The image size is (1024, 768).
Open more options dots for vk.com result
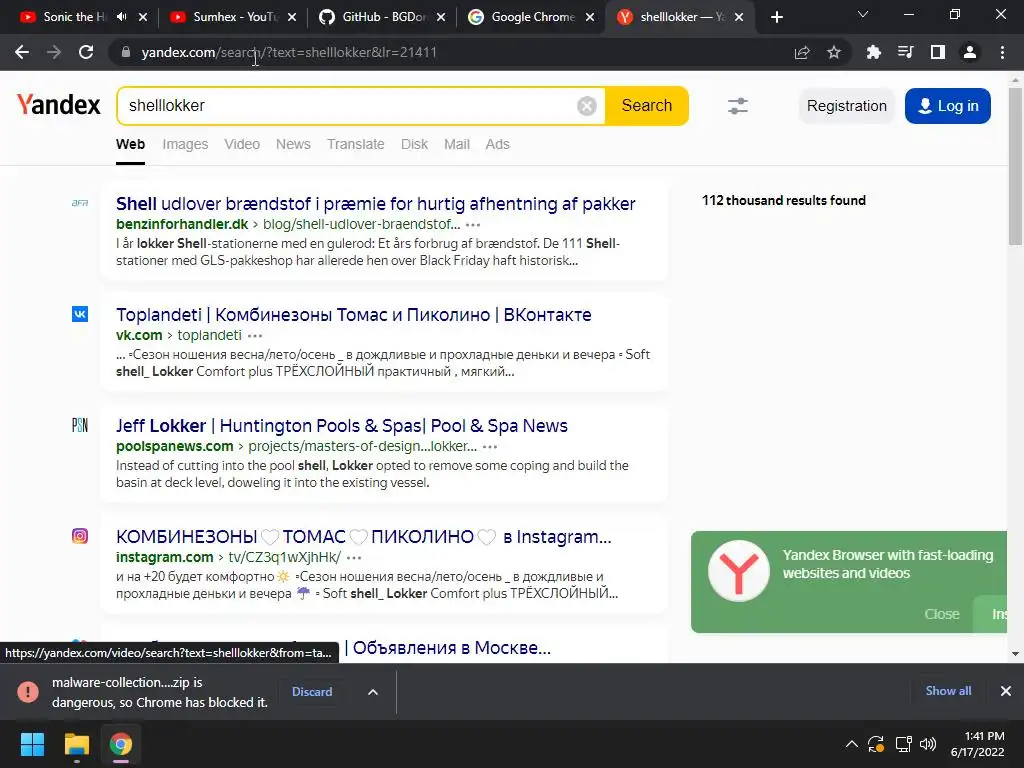255,336
